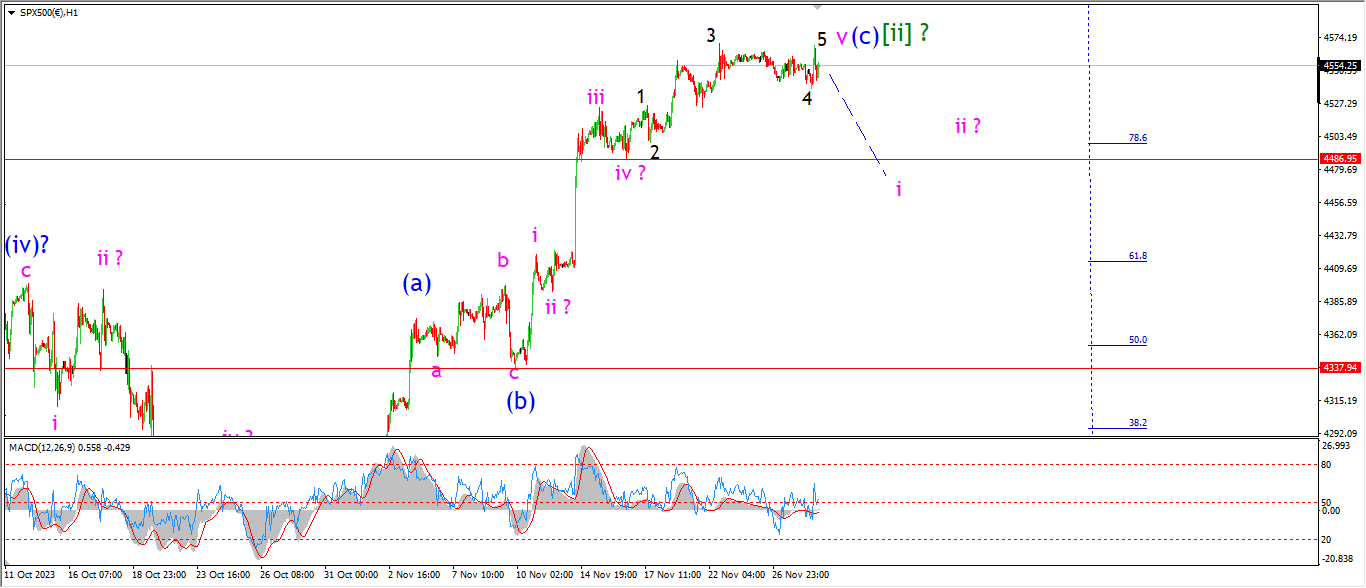Select the 61.8 Fibonacci level label

point(1137,256)
